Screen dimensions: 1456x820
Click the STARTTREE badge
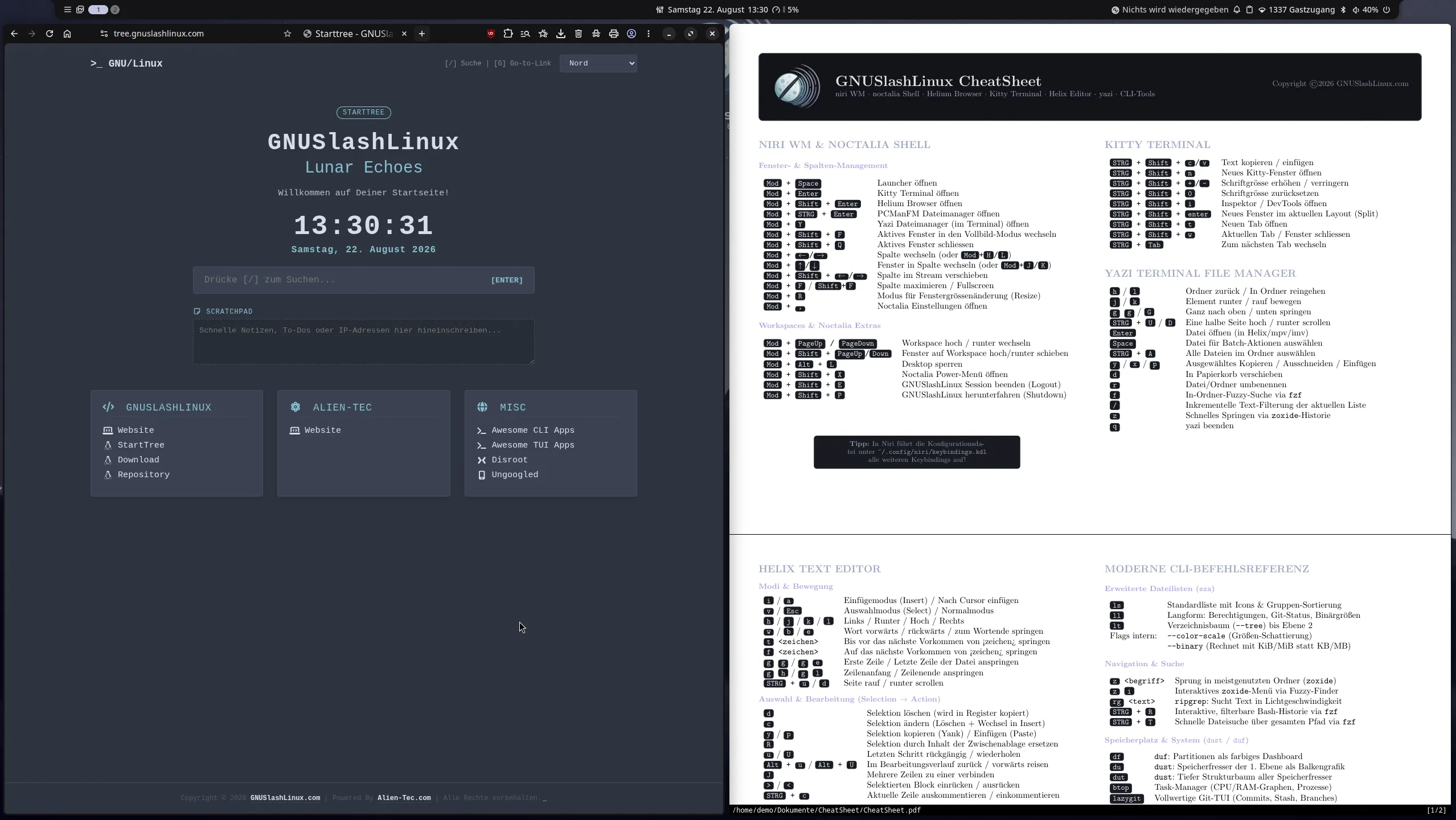pyautogui.click(x=364, y=112)
